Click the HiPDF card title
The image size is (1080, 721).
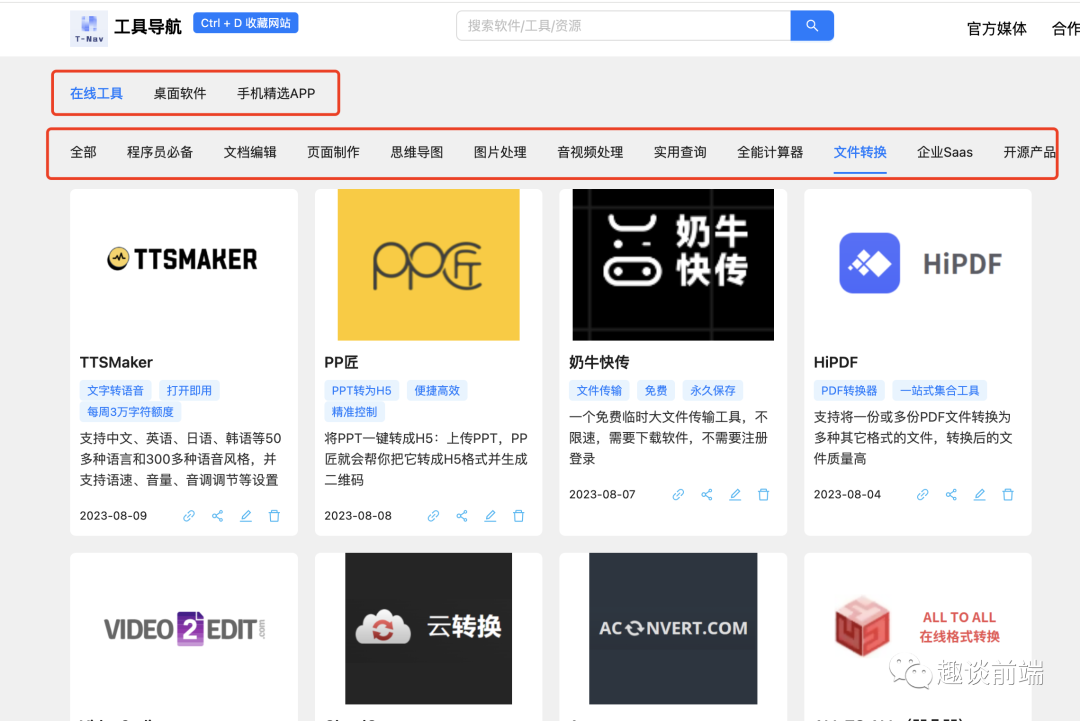pyautogui.click(x=835, y=362)
